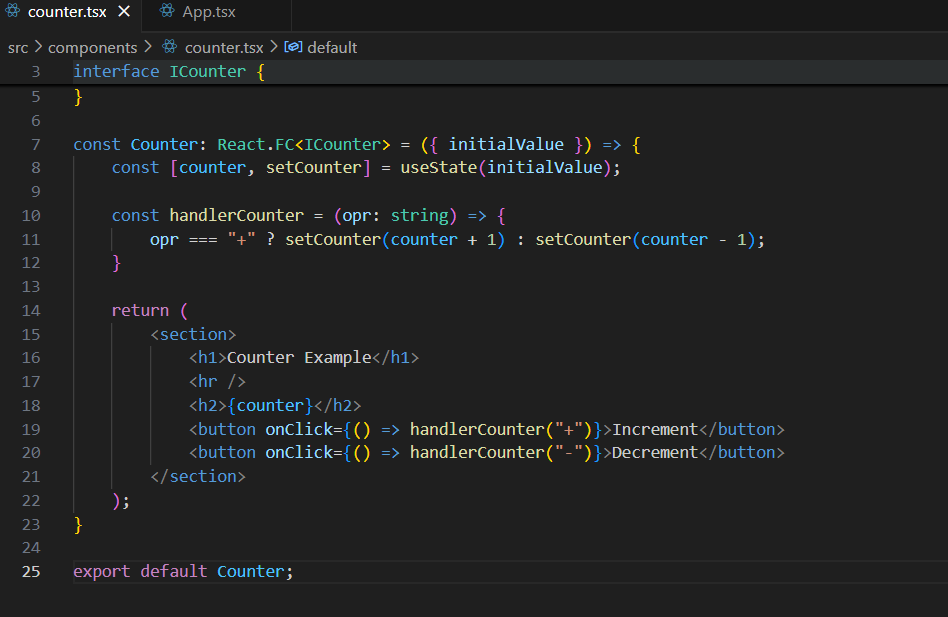
Task: Click 'Counter Example' heading text on line 16
Action: (x=299, y=358)
